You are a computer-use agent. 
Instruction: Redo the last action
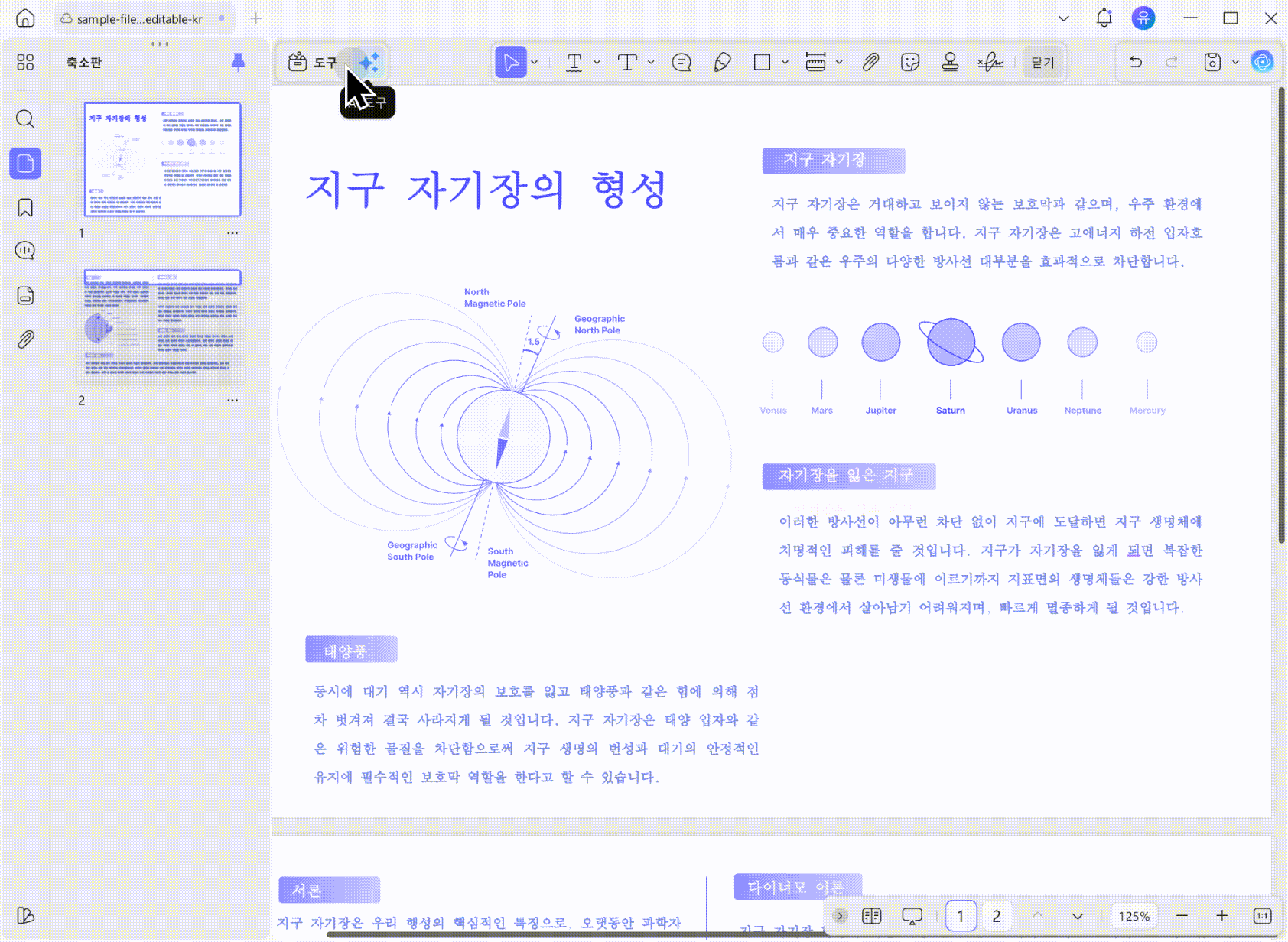coord(1172,62)
